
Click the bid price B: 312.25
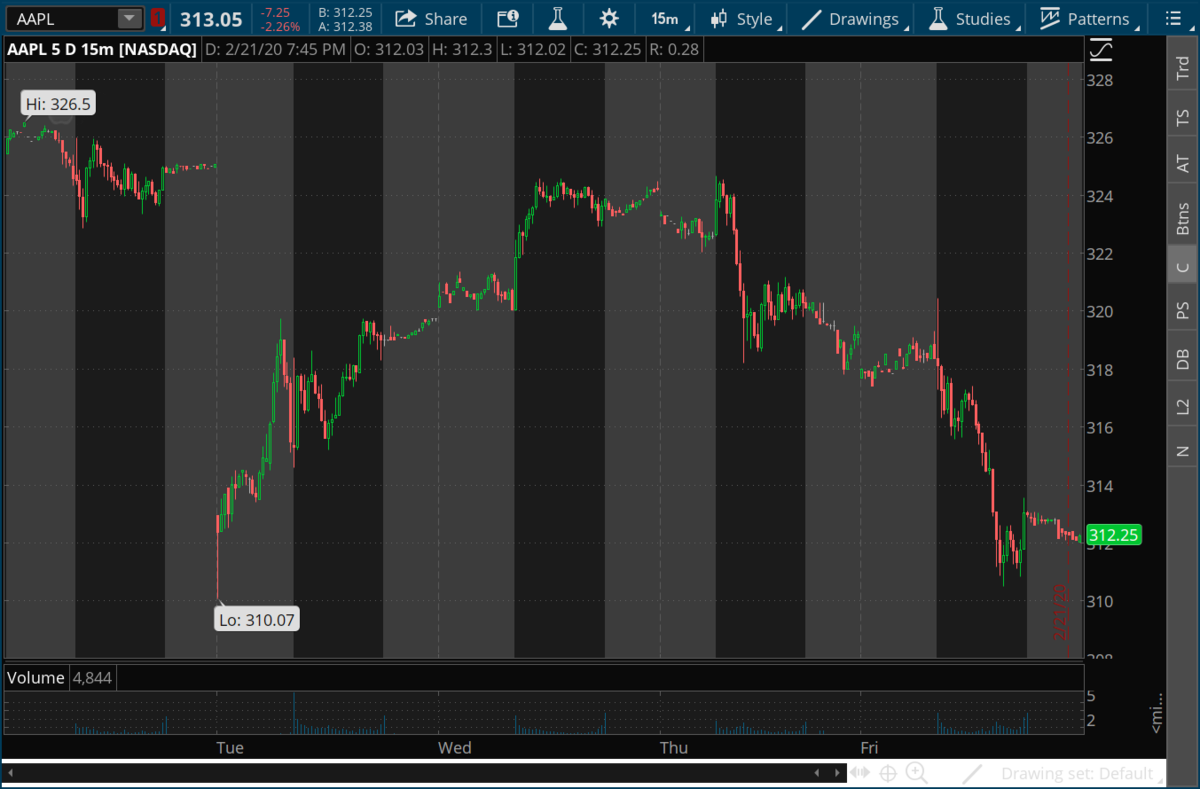[x=345, y=12]
